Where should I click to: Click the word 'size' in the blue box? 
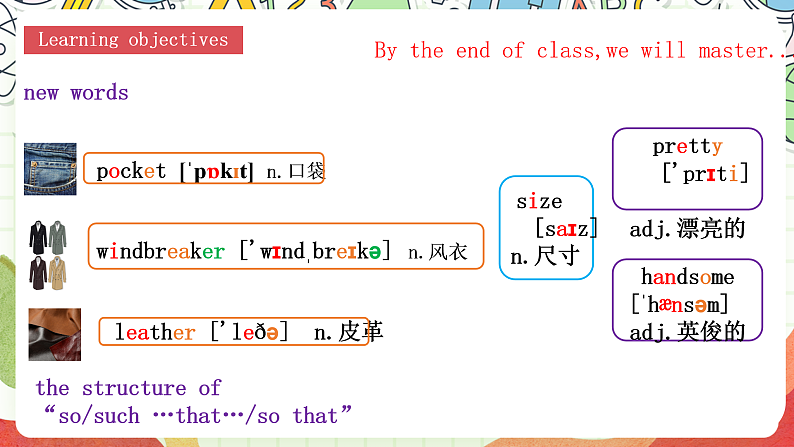pos(539,201)
